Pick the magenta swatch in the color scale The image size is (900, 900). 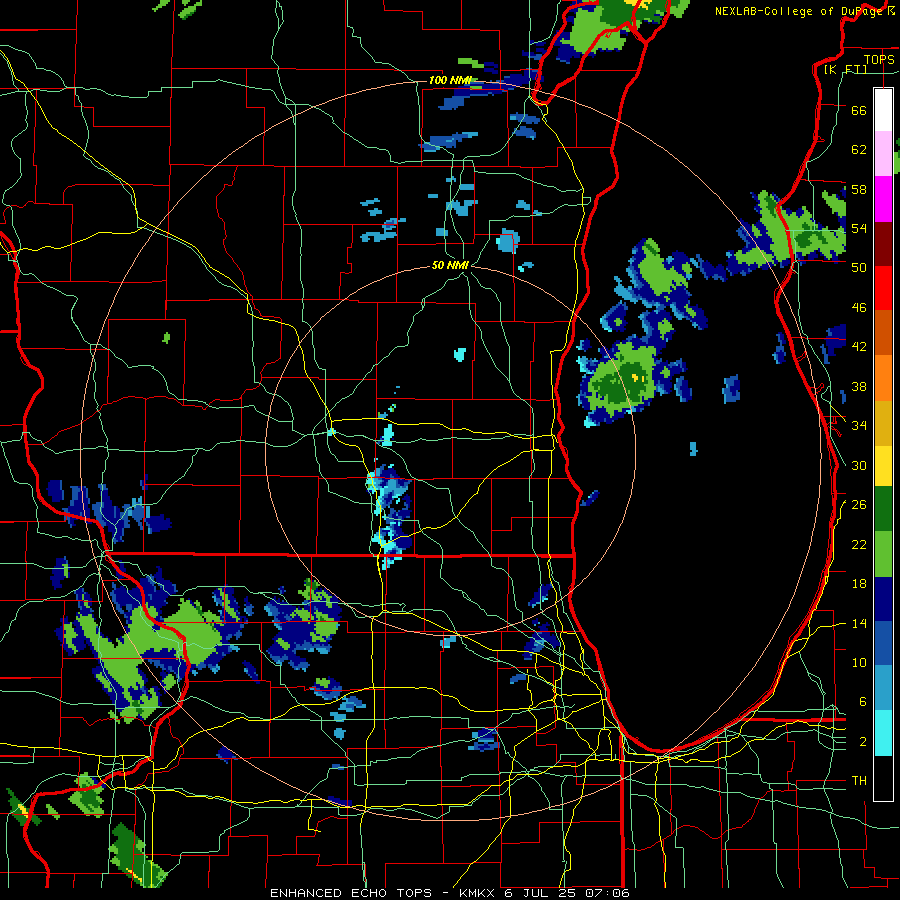[883, 199]
